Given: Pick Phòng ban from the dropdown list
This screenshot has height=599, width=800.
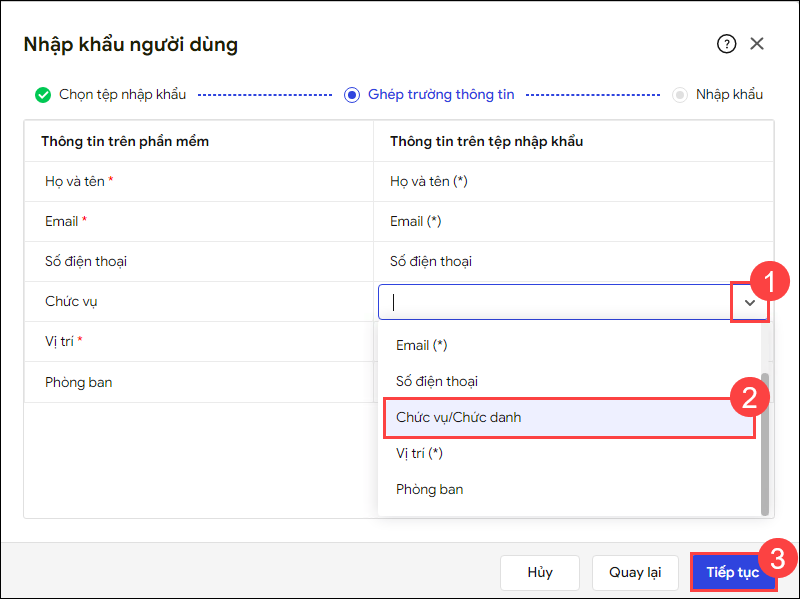Looking at the screenshot, I should 430,489.
